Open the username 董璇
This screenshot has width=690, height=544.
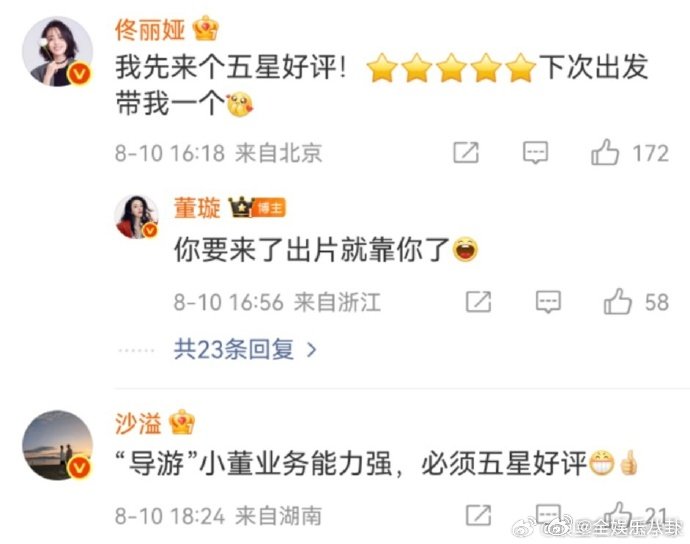197,208
